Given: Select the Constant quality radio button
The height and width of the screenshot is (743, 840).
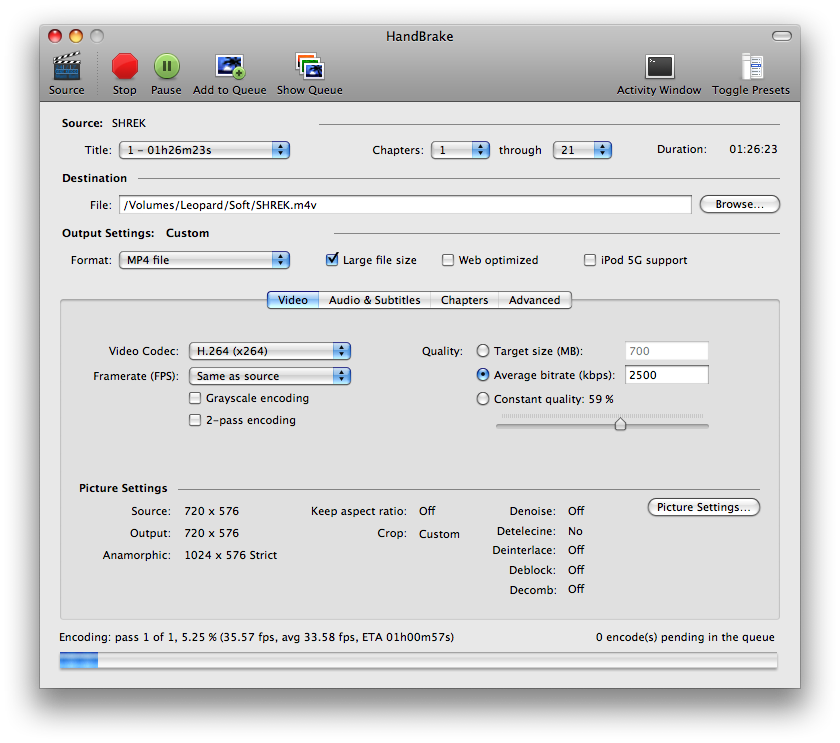Looking at the screenshot, I should coord(483,399).
